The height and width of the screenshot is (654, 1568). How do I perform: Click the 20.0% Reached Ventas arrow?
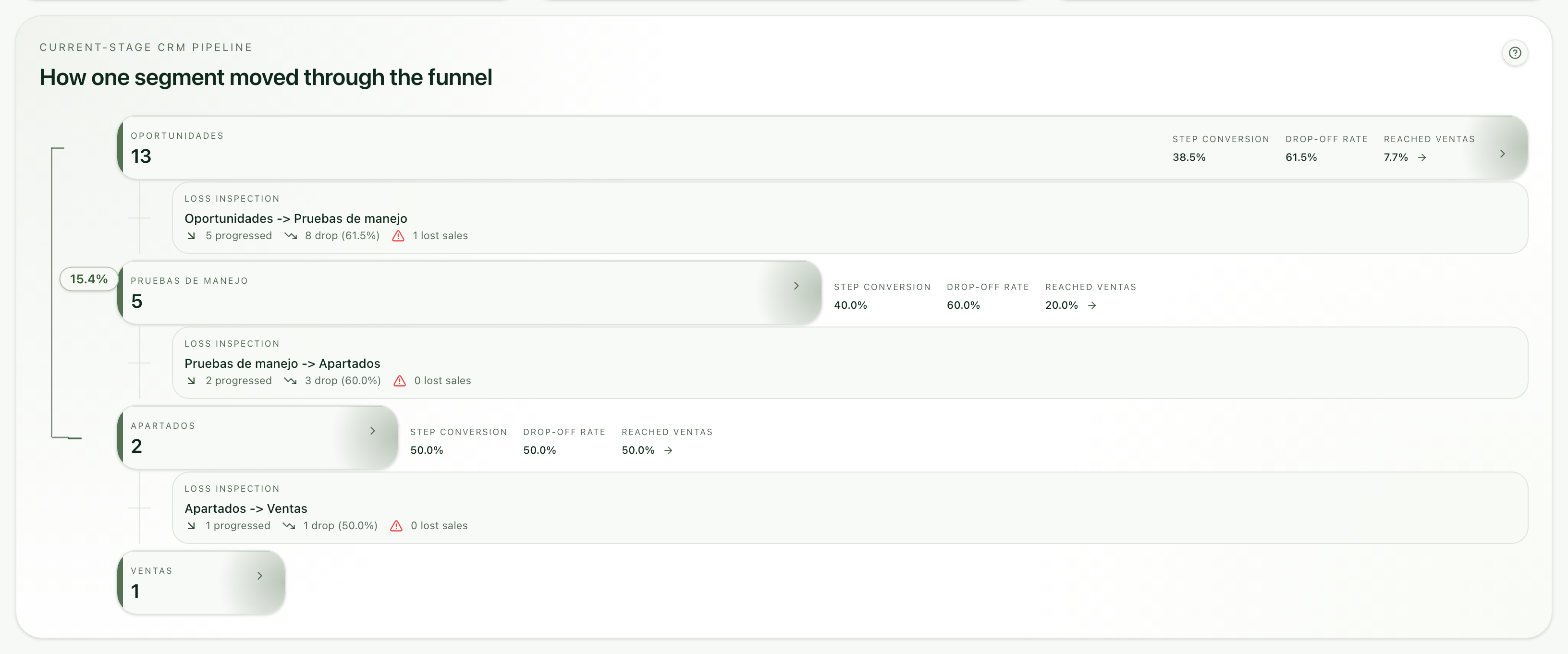click(x=1091, y=305)
